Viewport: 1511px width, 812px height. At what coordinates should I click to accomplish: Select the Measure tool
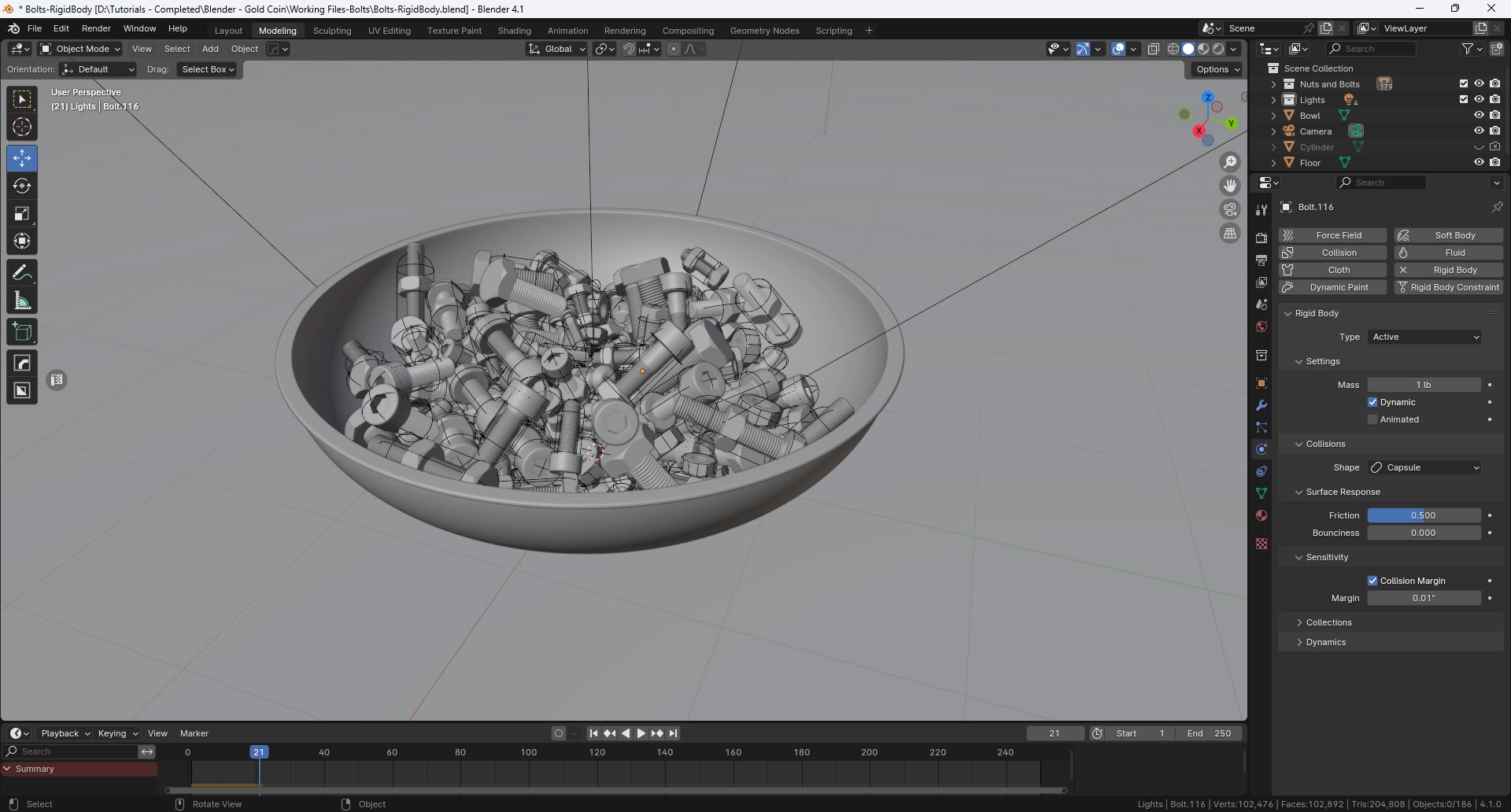(22, 301)
